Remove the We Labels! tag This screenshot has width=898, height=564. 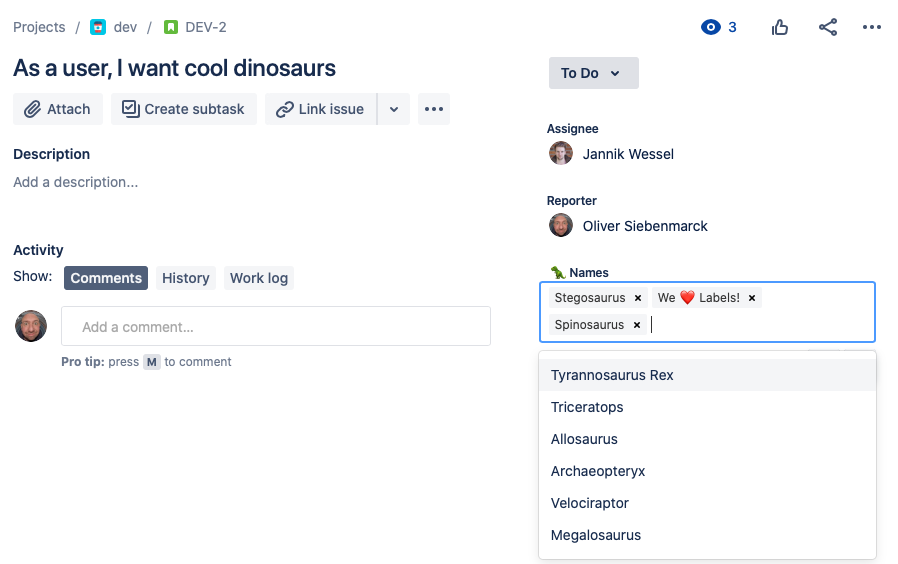click(x=752, y=298)
